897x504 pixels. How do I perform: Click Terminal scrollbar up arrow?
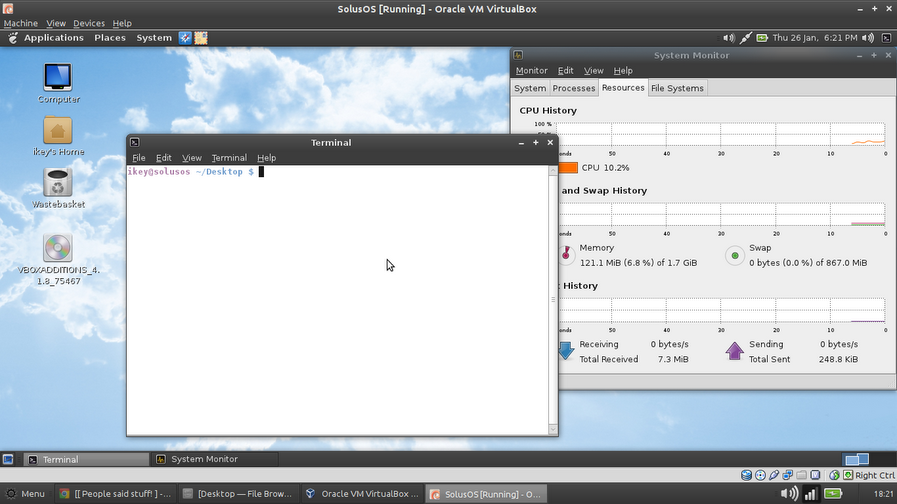553,170
